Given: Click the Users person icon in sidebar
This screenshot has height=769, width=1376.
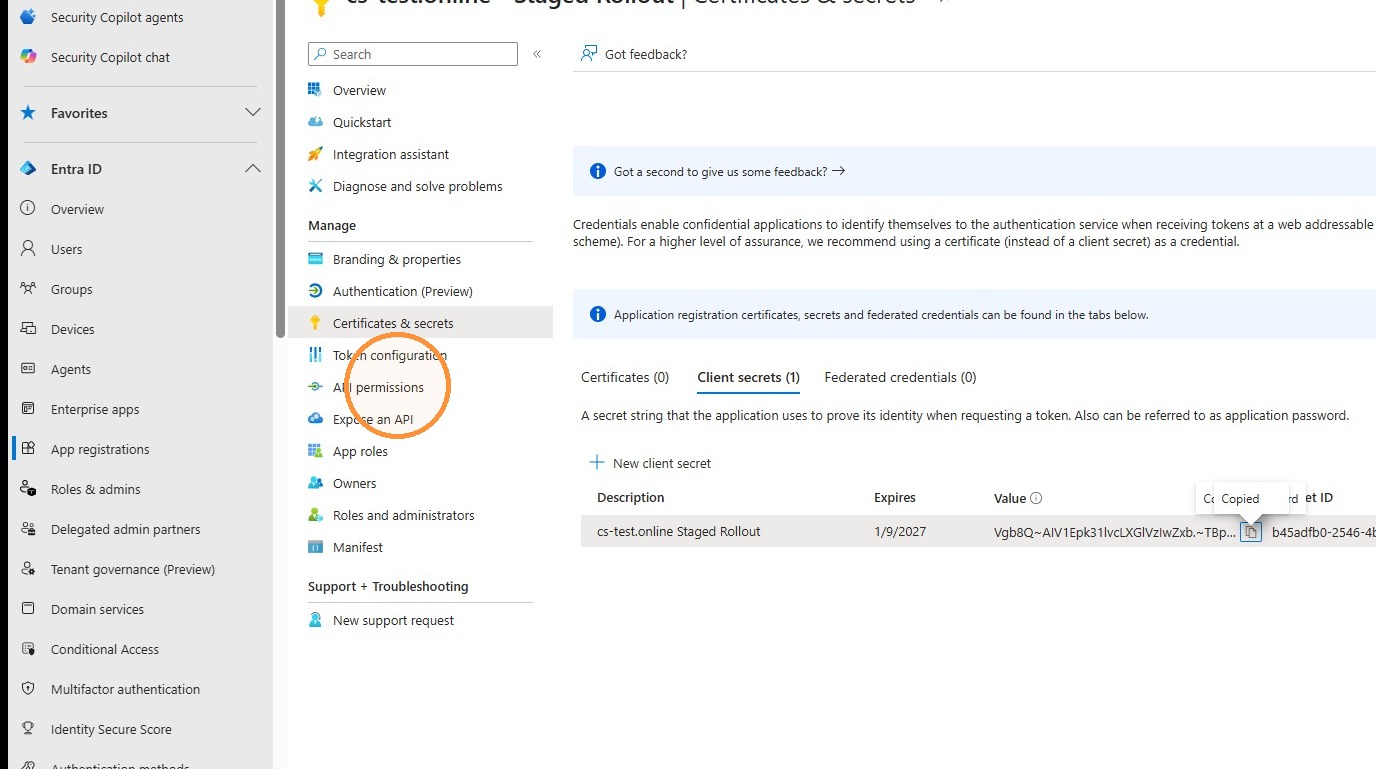Looking at the screenshot, I should pyautogui.click(x=28, y=249).
